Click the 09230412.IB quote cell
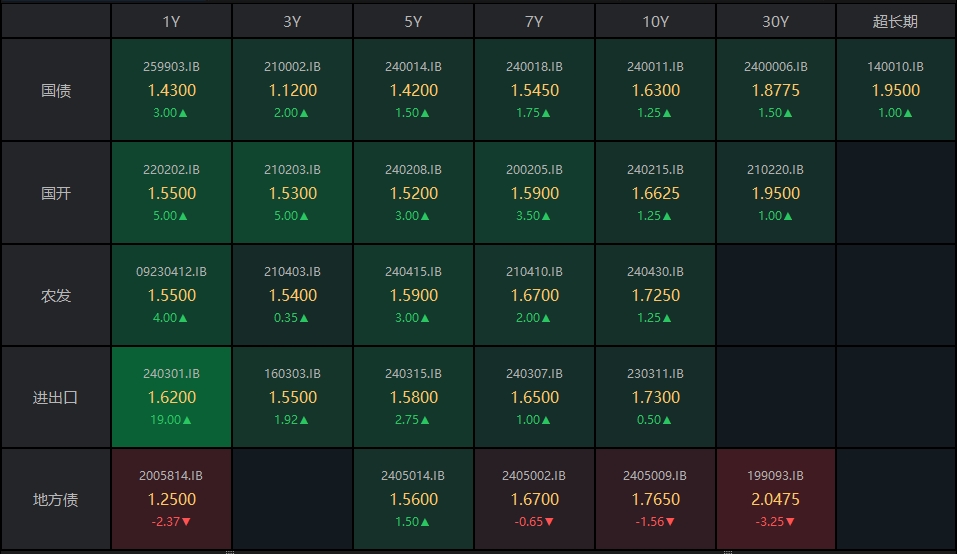 171,296
